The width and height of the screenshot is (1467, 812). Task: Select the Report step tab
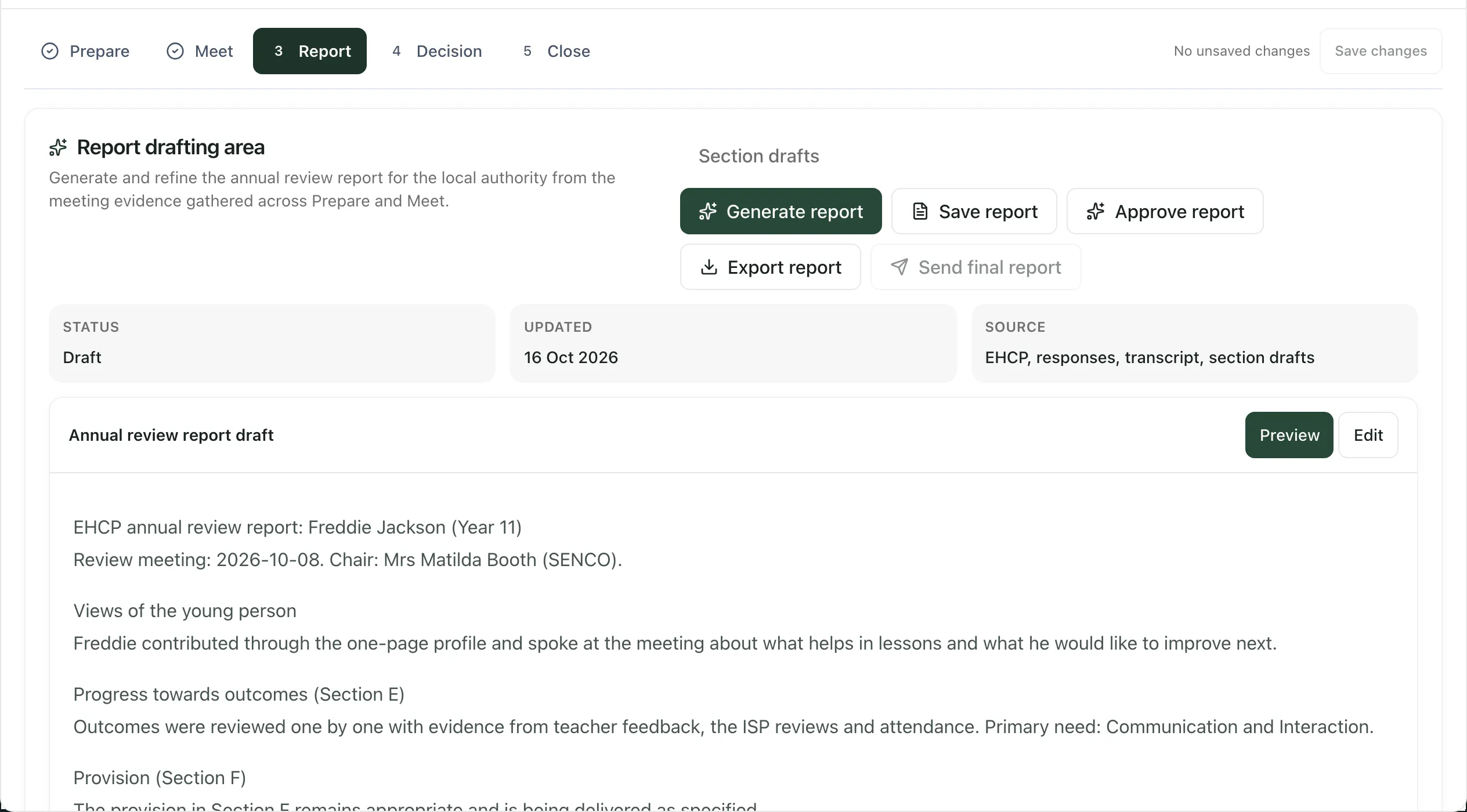tap(310, 51)
